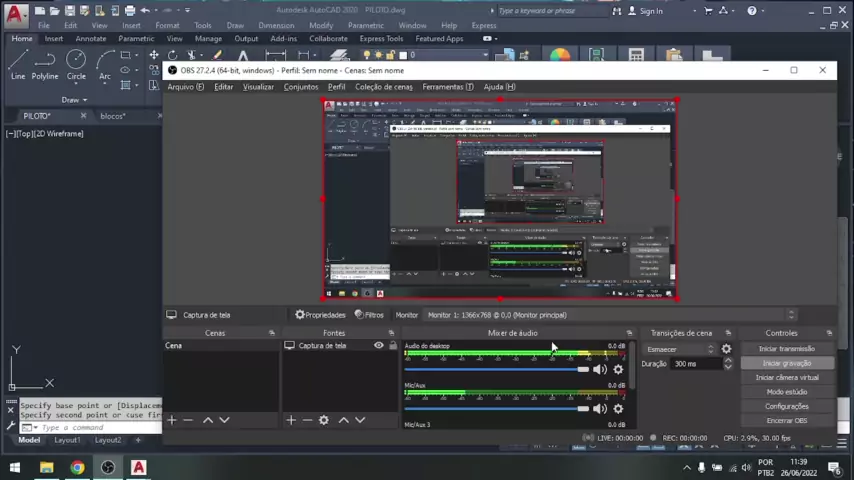The width and height of the screenshot is (854, 480).
Task: Click the Configurações button
Action: tap(786, 406)
